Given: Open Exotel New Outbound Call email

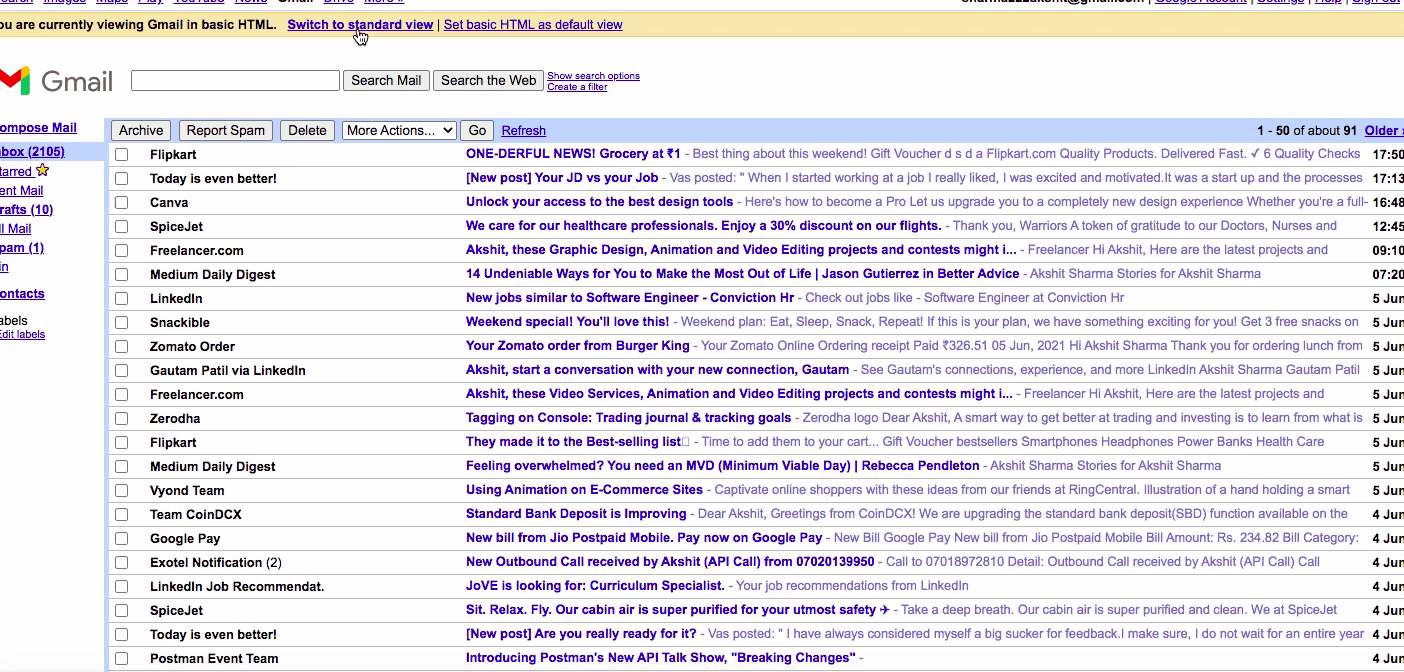Looking at the screenshot, I should click(670, 561).
